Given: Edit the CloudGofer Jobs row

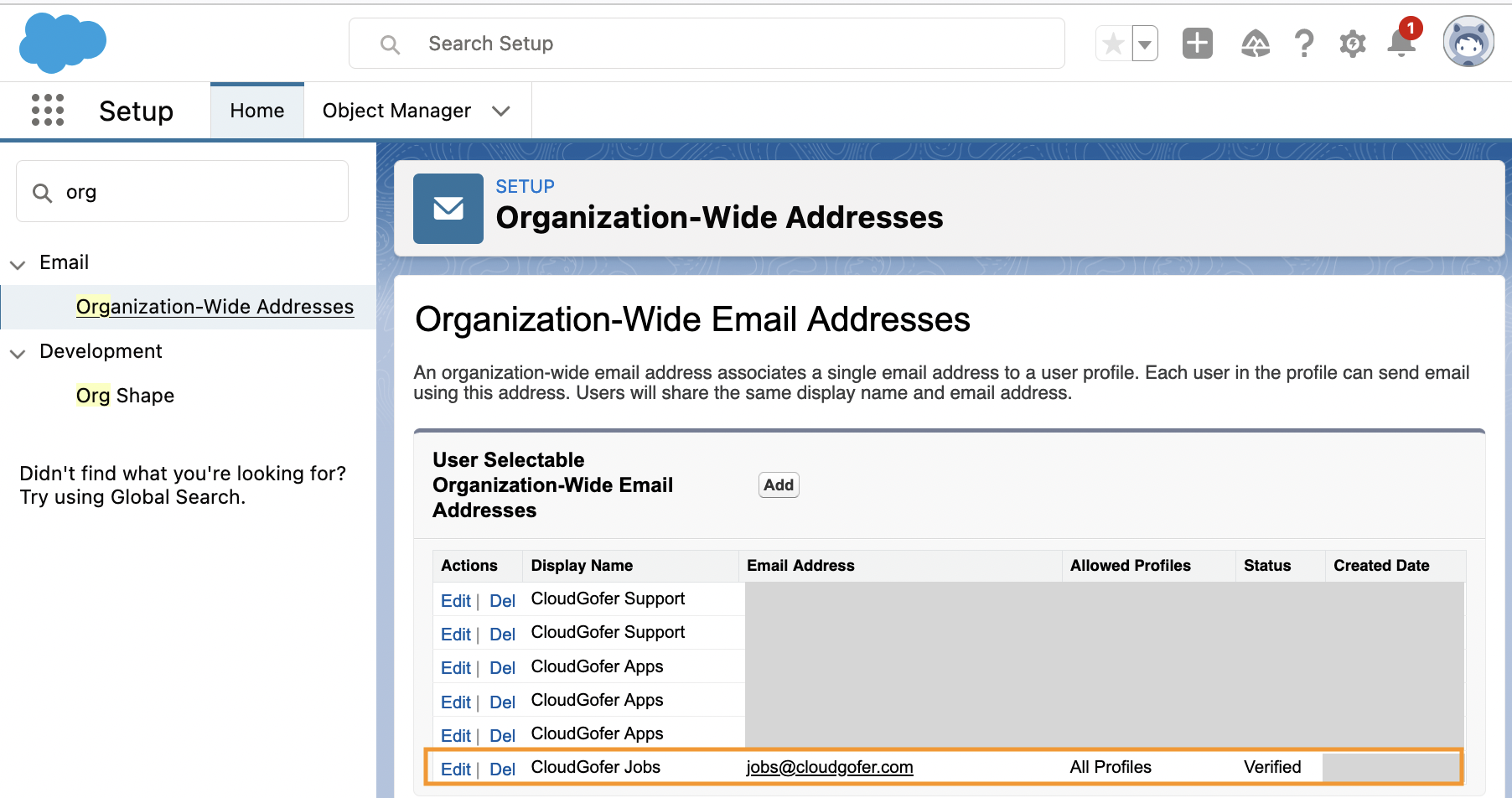Looking at the screenshot, I should pos(456,769).
